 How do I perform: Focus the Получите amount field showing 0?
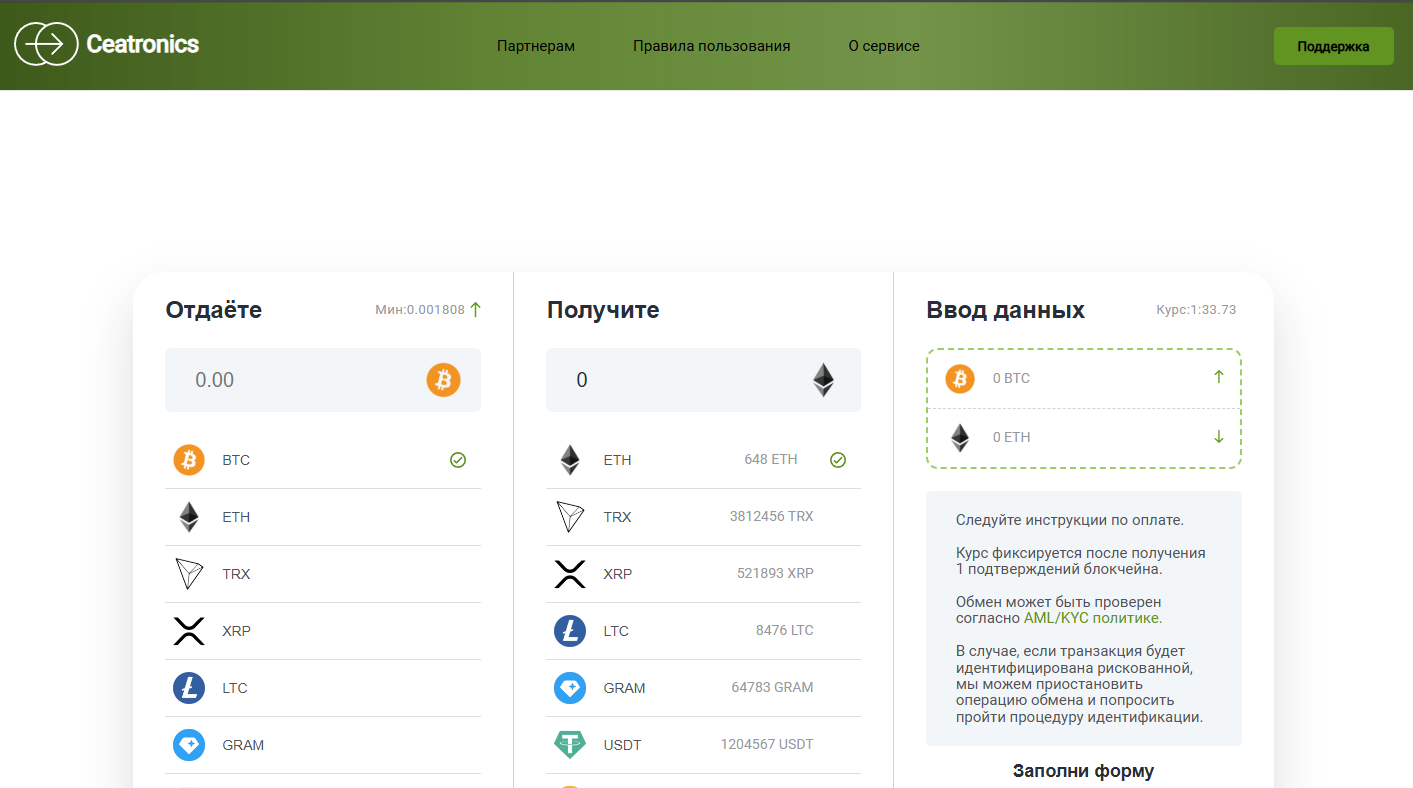[703, 380]
